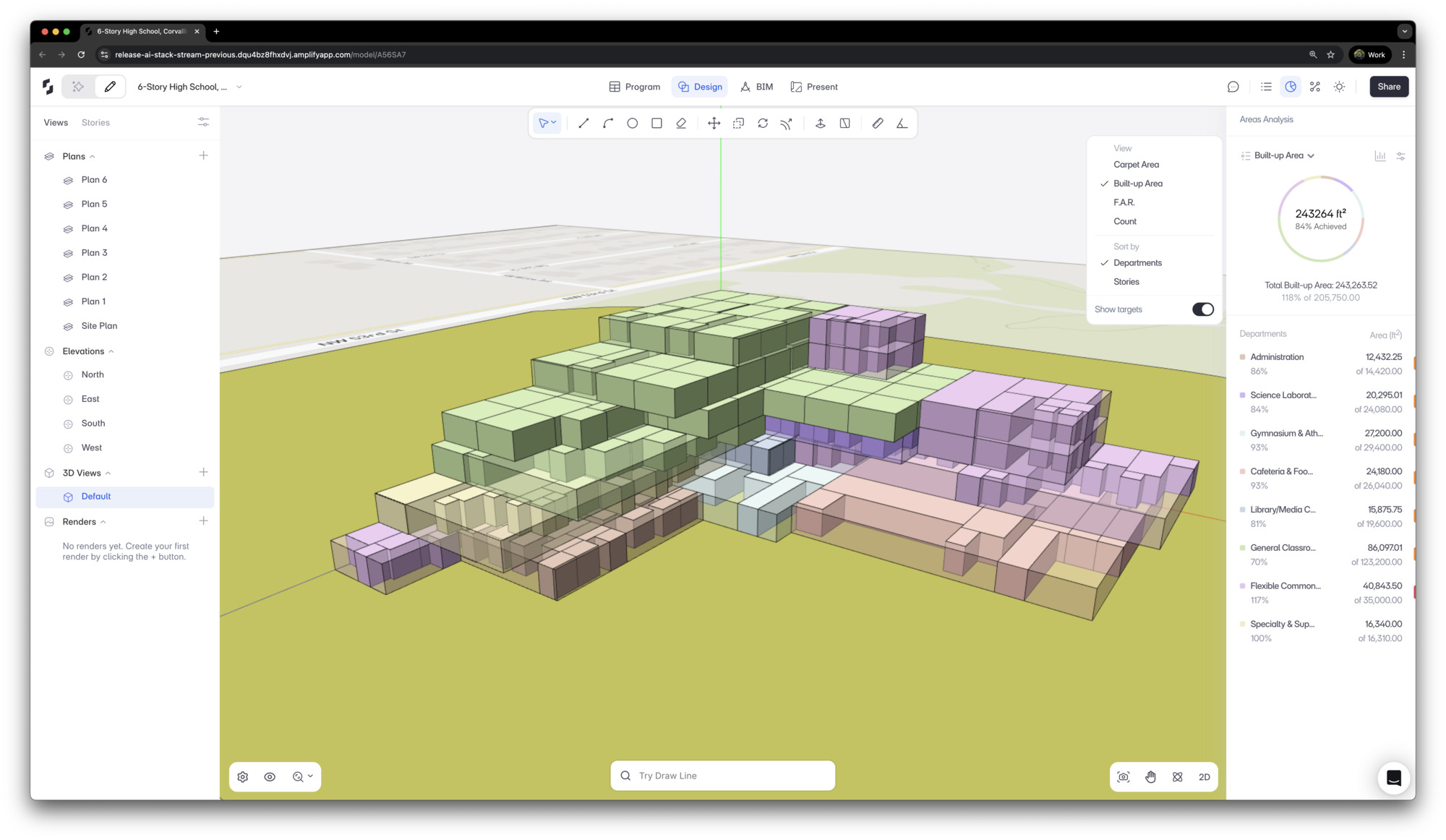The image size is (1446, 840).
Task: Collapse the Elevations section
Action: click(112, 351)
